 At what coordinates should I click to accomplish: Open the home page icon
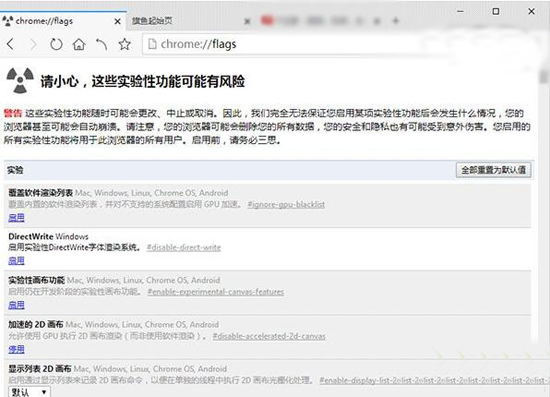point(79,44)
